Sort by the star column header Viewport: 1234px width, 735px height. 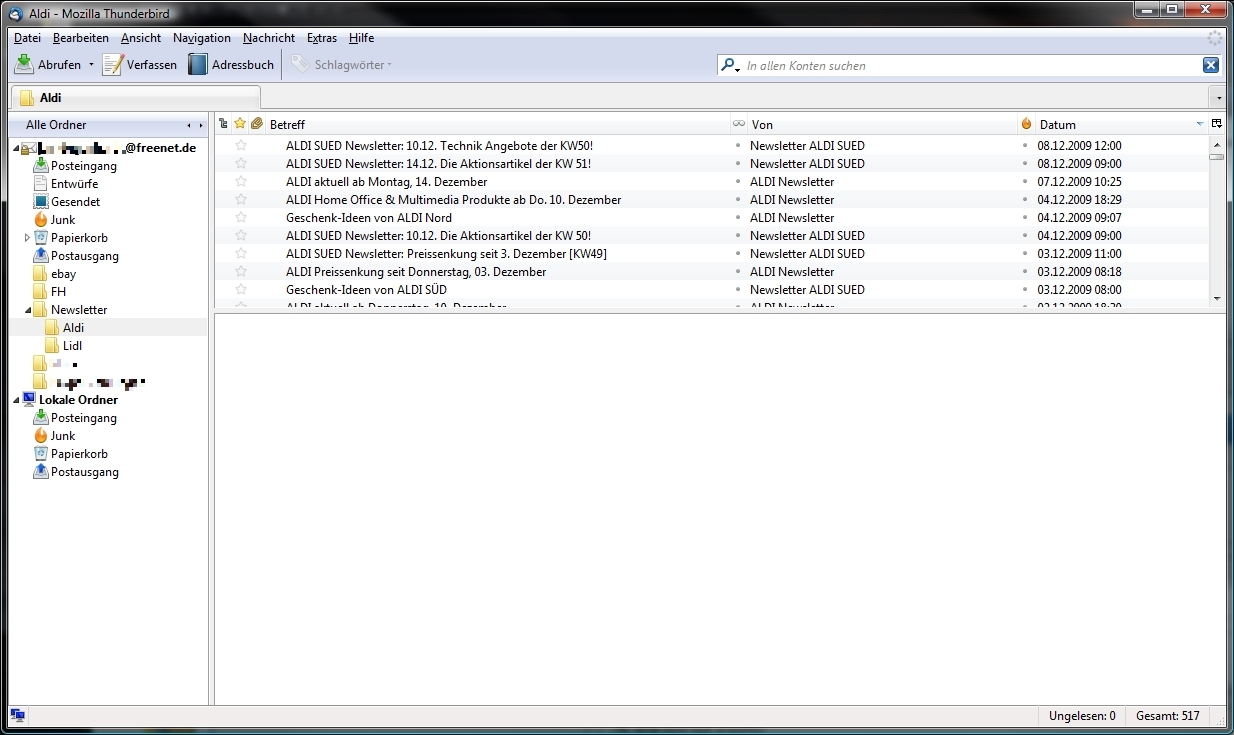pos(240,124)
